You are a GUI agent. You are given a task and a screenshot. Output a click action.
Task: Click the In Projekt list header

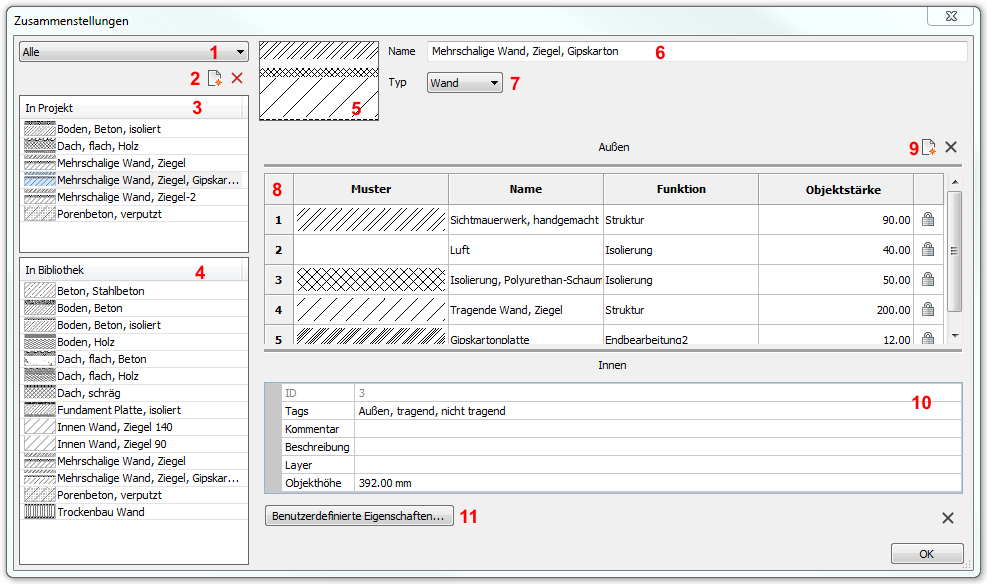click(x=131, y=108)
